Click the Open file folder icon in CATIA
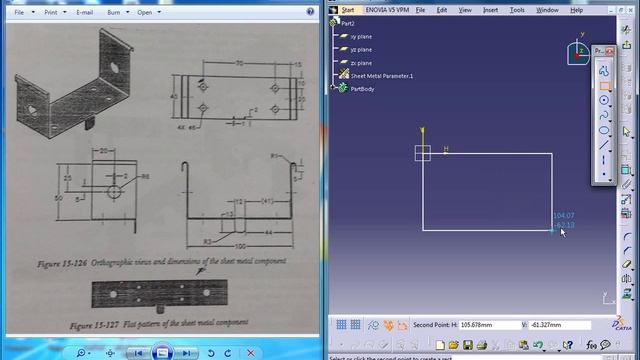 click(453, 345)
